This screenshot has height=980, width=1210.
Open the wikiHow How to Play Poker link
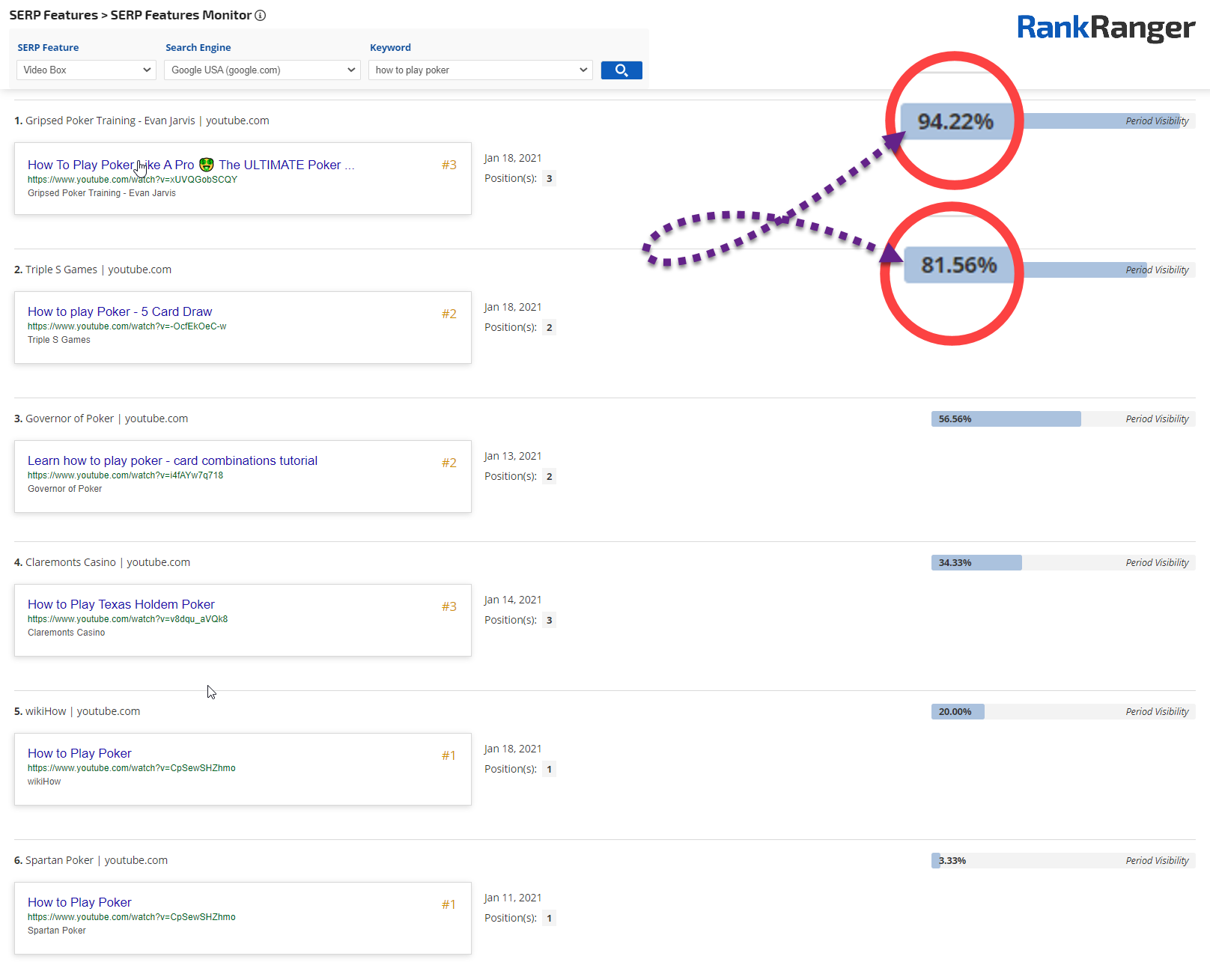(79, 753)
